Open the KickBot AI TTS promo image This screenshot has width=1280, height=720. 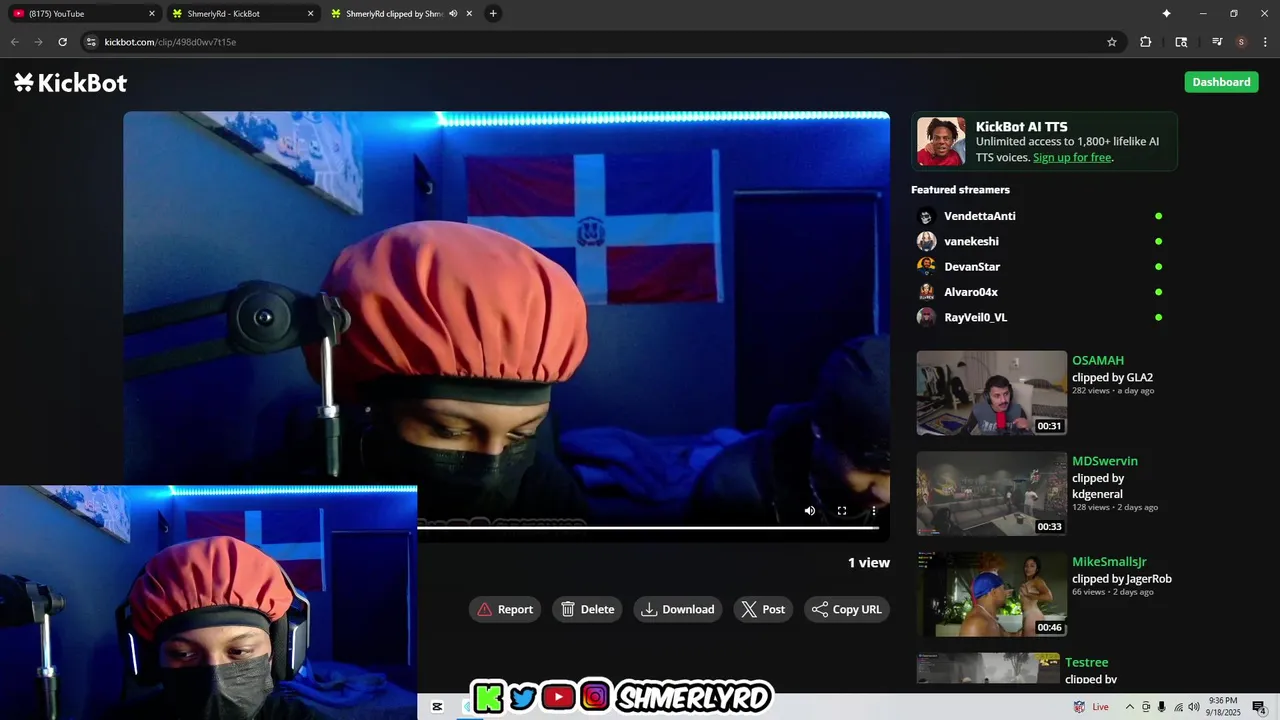(x=942, y=141)
